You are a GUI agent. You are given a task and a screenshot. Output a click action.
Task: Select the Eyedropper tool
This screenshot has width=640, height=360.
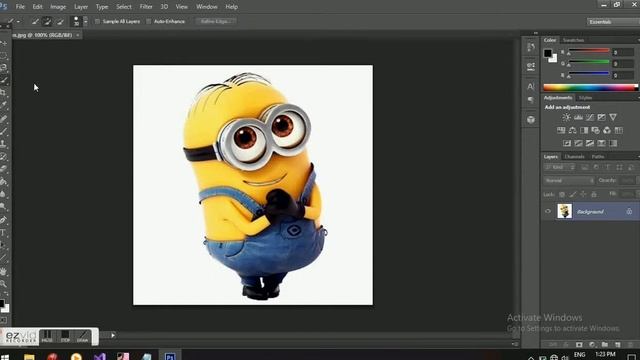point(4,105)
